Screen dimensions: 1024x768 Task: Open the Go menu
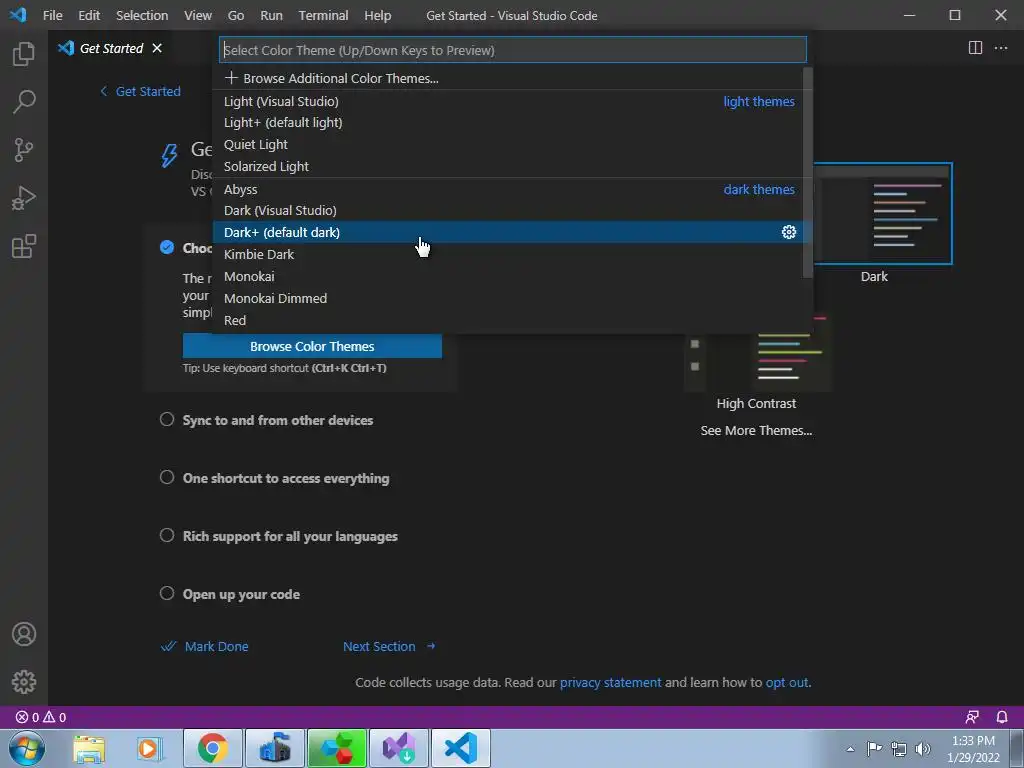236,15
